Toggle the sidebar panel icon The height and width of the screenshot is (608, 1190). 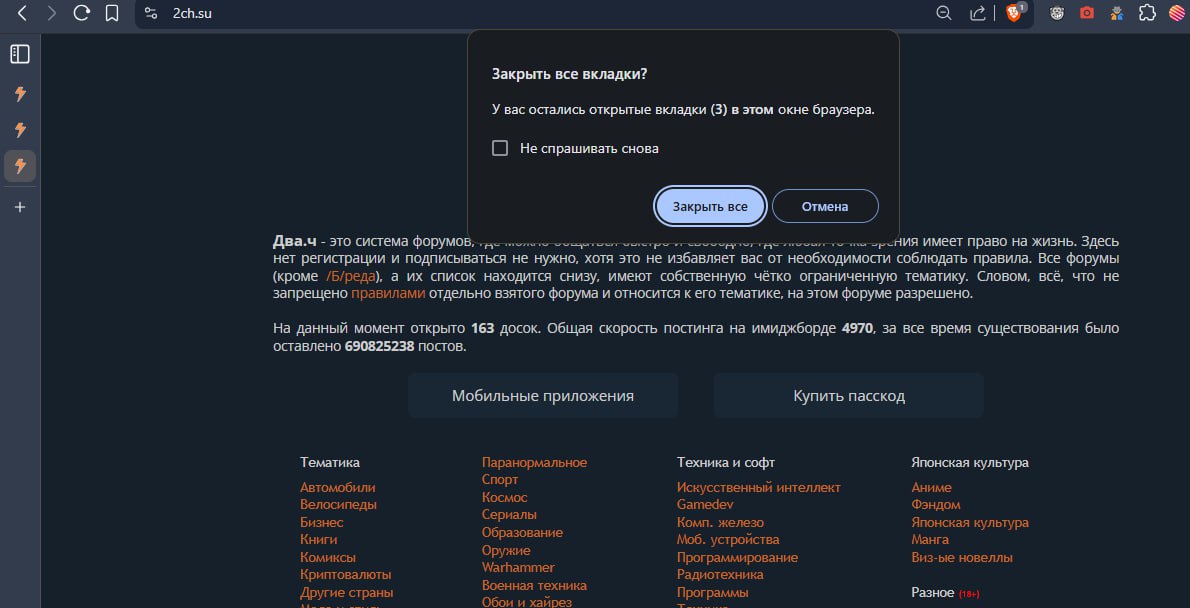coord(20,54)
